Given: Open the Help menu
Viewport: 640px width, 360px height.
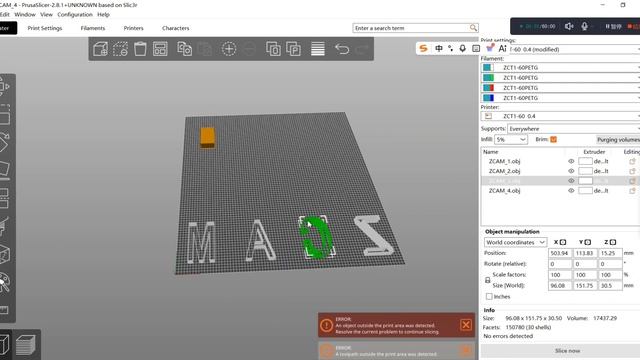Looking at the screenshot, I should (x=103, y=14).
